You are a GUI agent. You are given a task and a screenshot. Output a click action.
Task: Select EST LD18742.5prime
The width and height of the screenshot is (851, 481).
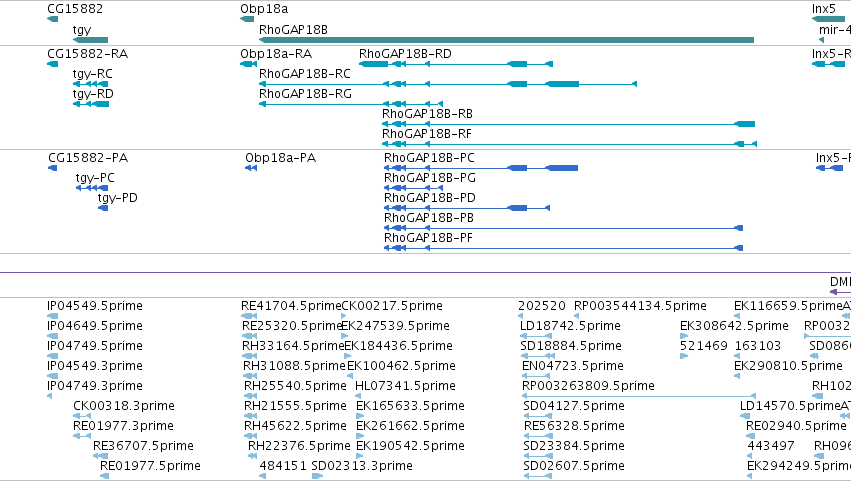570,326
